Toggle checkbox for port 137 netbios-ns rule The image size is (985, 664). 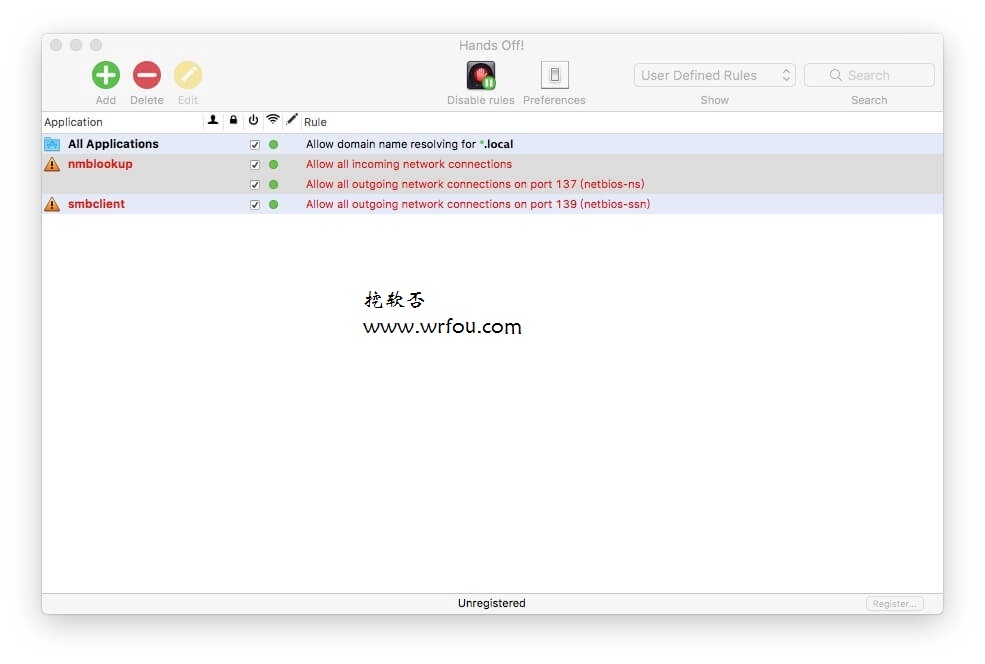tap(254, 185)
